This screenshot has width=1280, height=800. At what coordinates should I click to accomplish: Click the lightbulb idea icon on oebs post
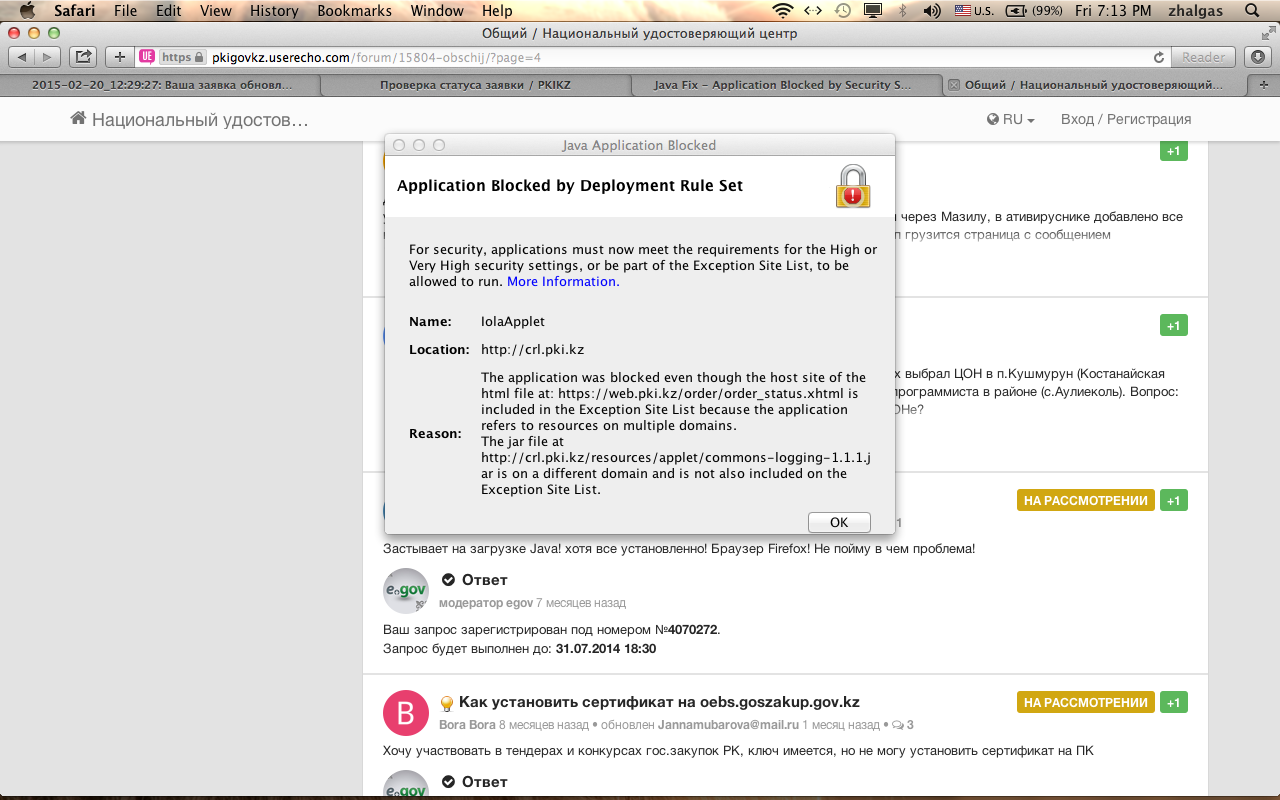(x=447, y=703)
